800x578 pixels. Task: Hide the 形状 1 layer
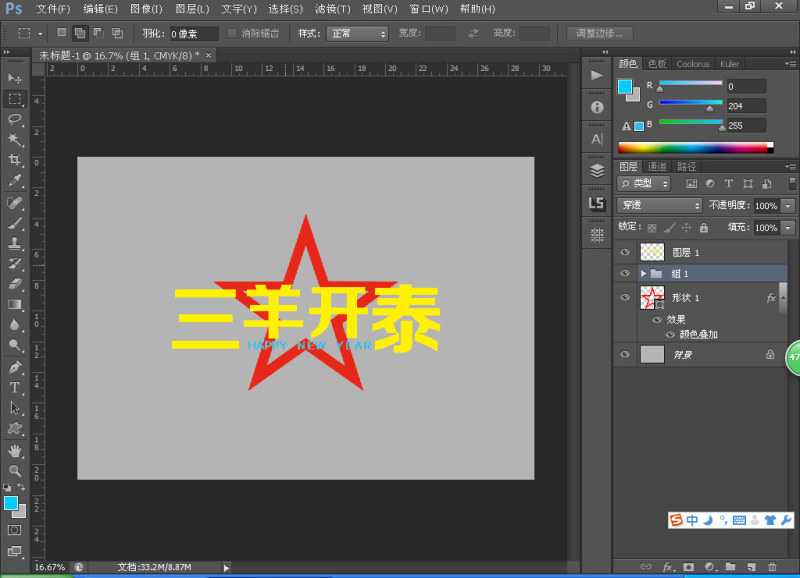click(x=625, y=297)
